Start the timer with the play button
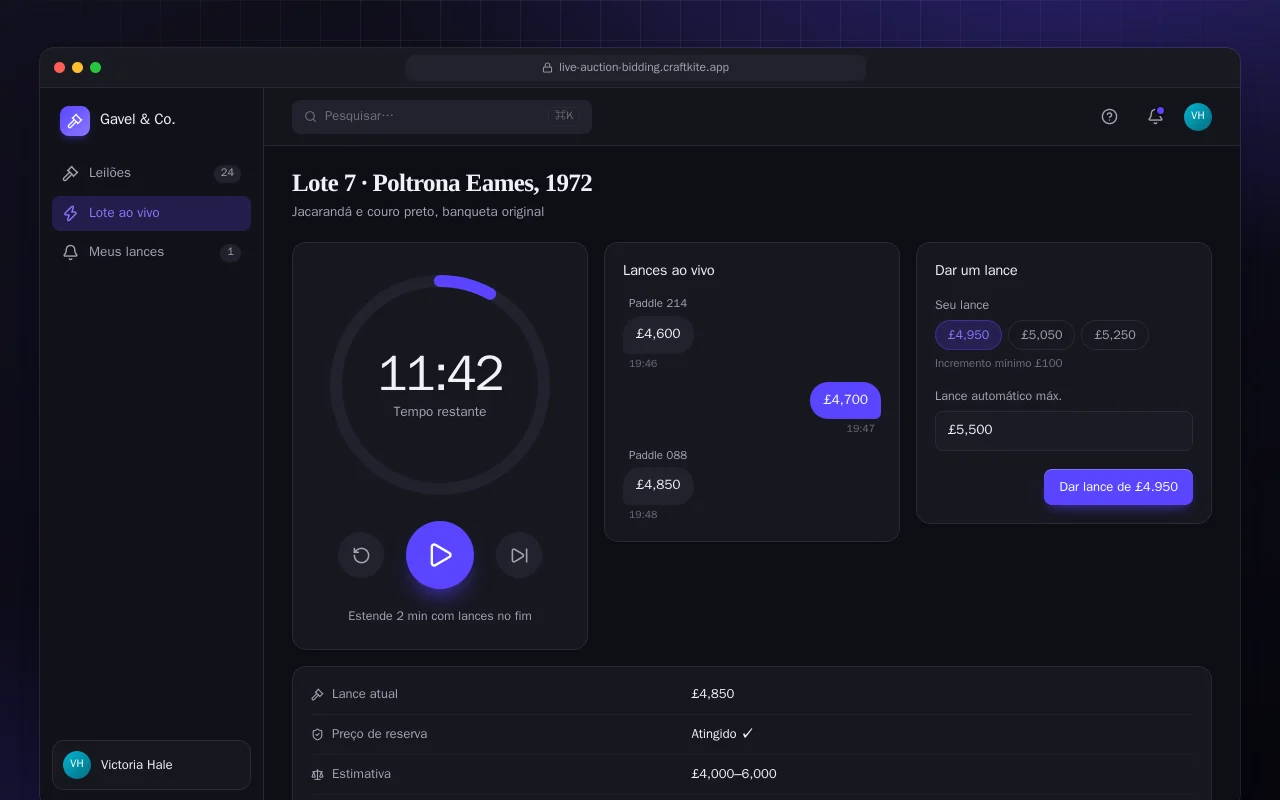This screenshot has height=800, width=1280. [x=440, y=555]
